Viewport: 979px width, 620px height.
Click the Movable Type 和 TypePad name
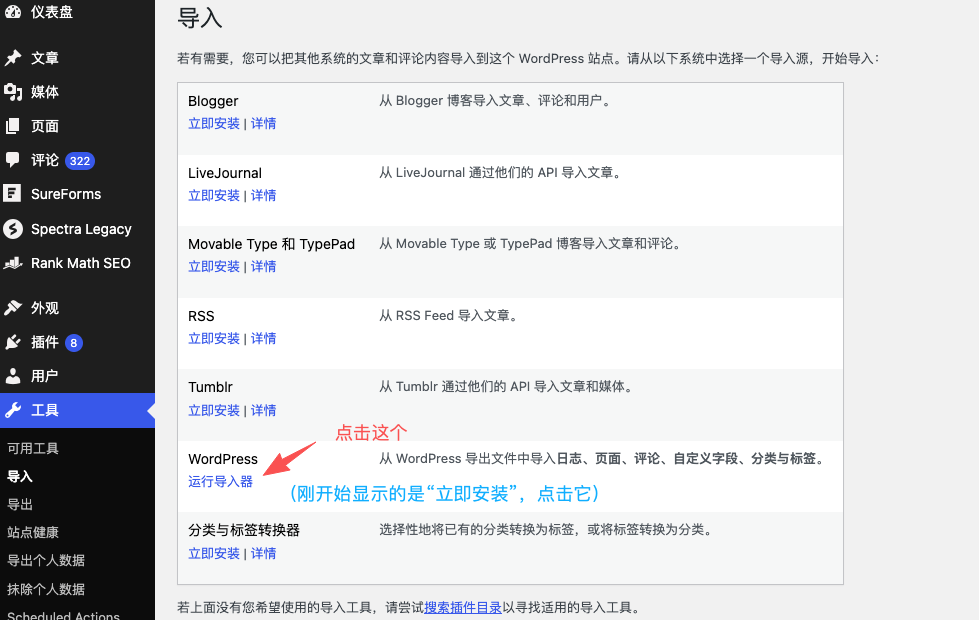click(x=272, y=244)
